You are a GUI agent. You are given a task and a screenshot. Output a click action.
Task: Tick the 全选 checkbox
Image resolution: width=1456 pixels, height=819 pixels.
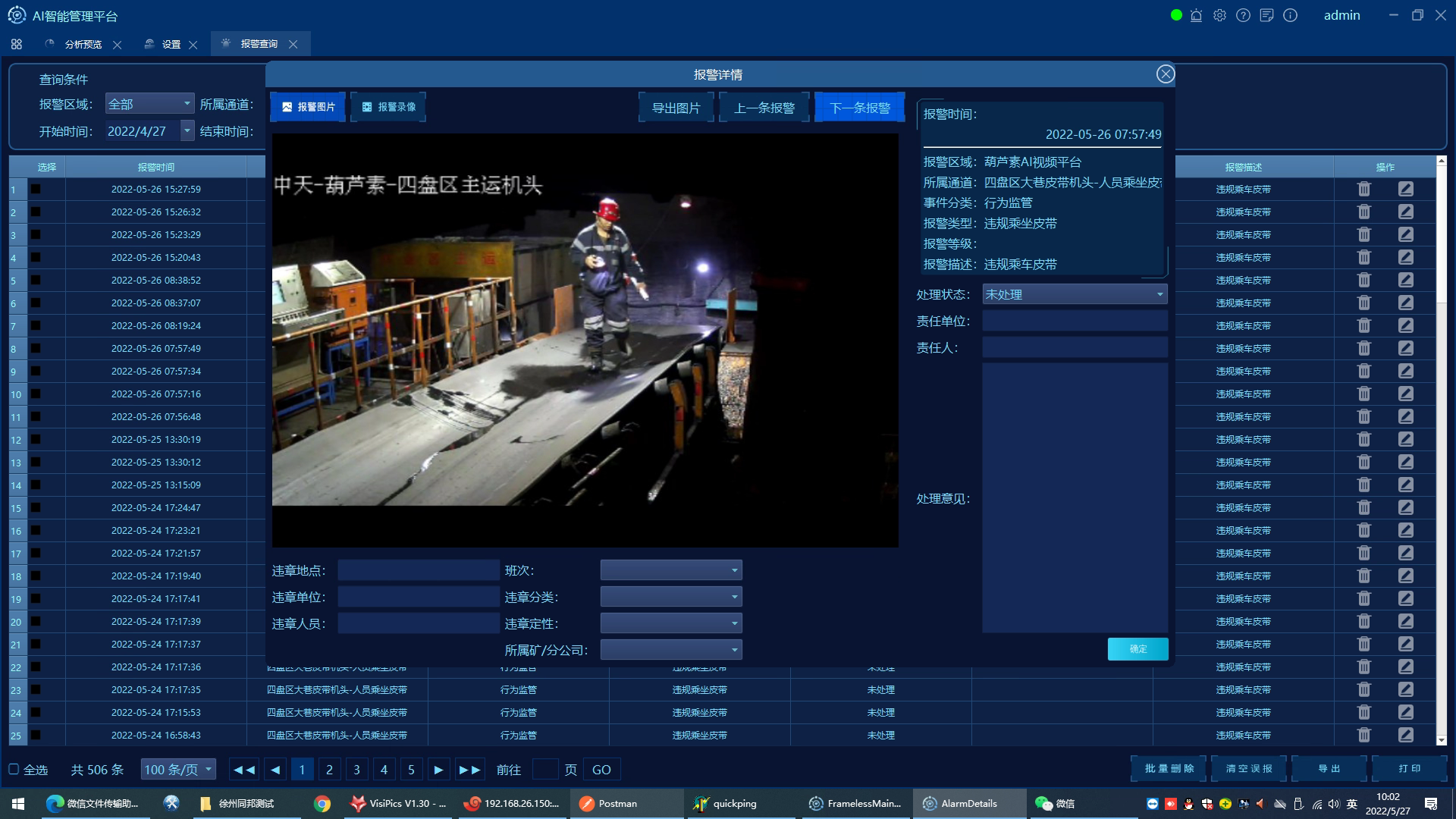point(14,769)
